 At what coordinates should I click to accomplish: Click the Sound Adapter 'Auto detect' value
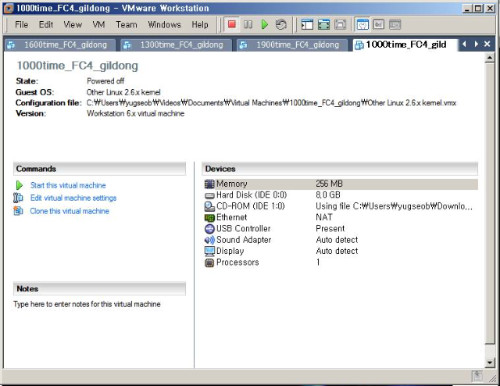337,240
